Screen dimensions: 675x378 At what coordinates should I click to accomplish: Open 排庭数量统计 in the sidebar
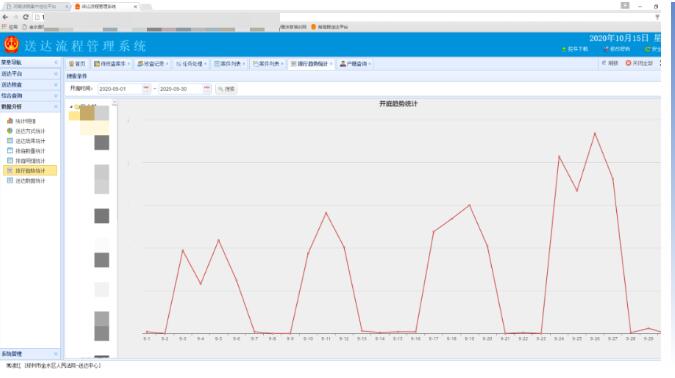click(x=26, y=151)
